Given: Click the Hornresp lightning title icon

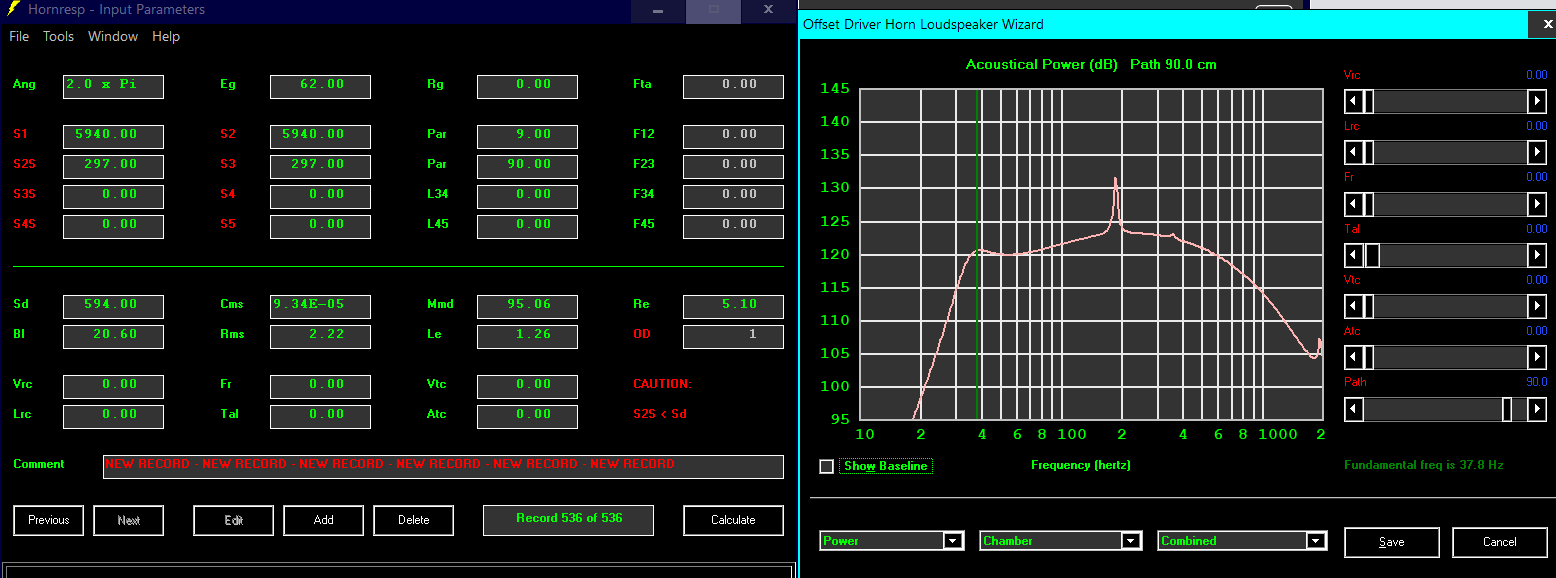Looking at the screenshot, I should click(x=14, y=9).
